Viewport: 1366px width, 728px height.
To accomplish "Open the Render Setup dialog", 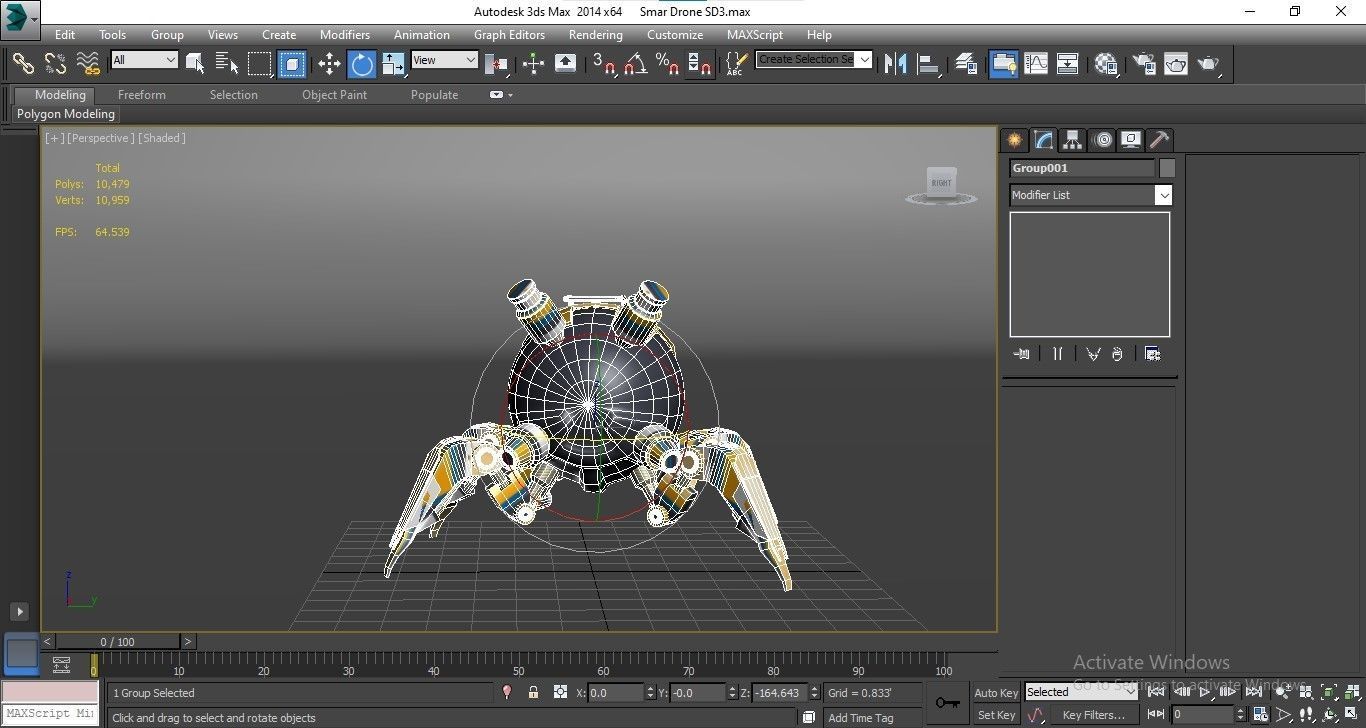I will 1143,64.
